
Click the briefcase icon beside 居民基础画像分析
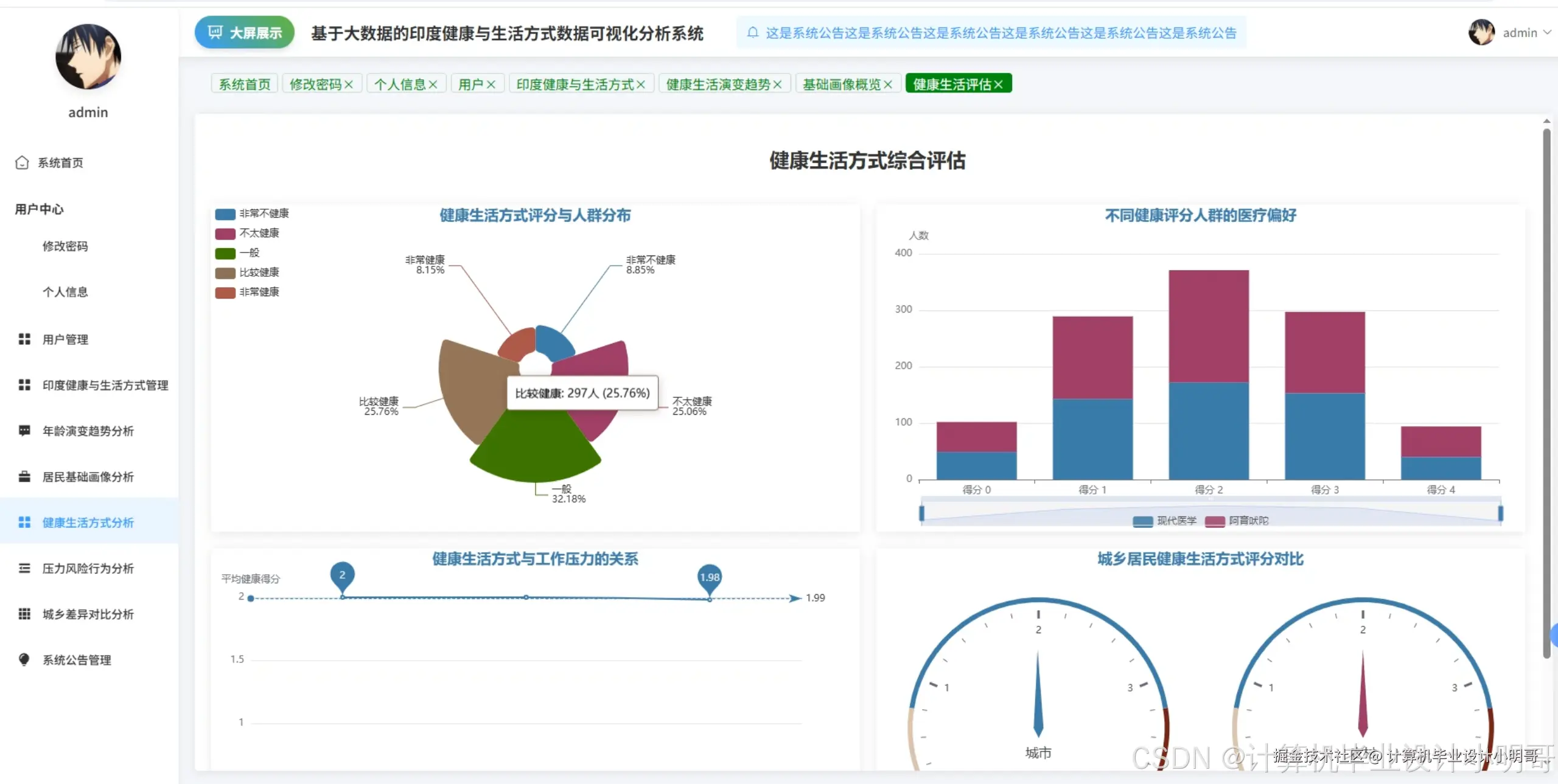pyautogui.click(x=24, y=476)
